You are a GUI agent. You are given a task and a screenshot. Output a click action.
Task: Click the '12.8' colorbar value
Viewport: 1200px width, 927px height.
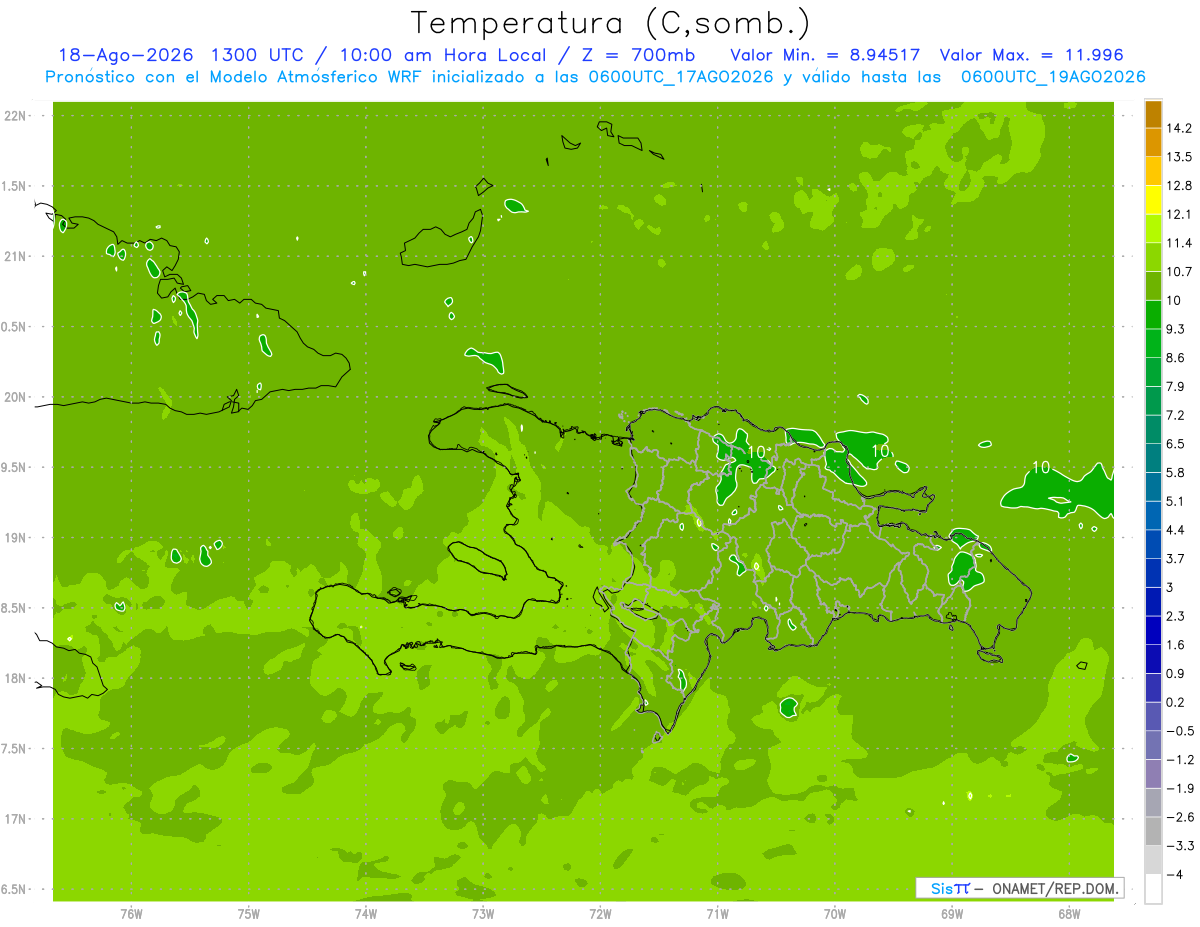[x=1179, y=186]
